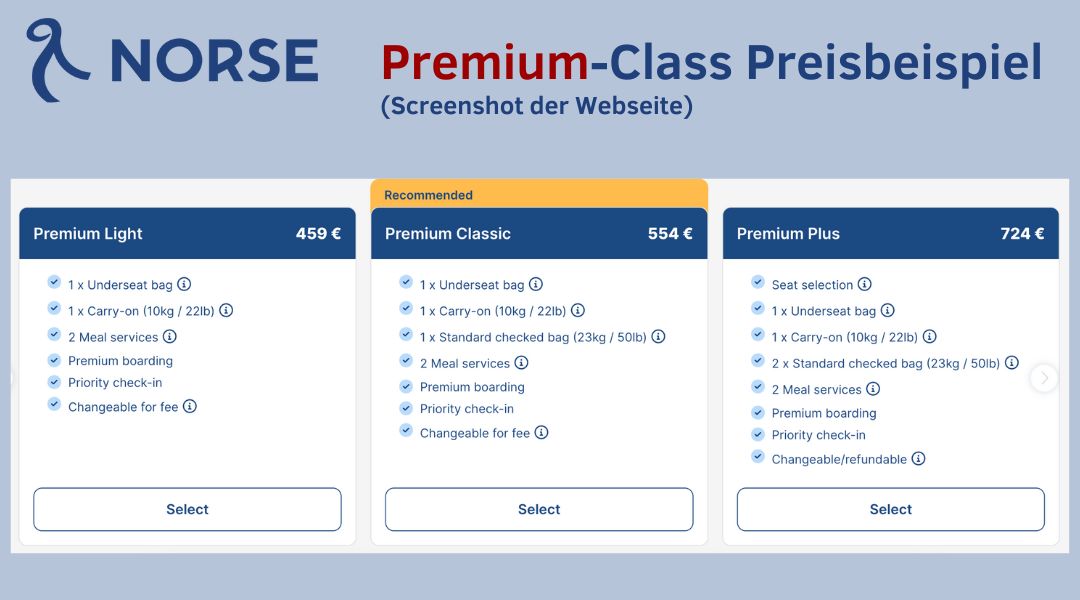The height and width of the screenshot is (600, 1080).
Task: Click the Norse logo
Action: click(x=172, y=61)
